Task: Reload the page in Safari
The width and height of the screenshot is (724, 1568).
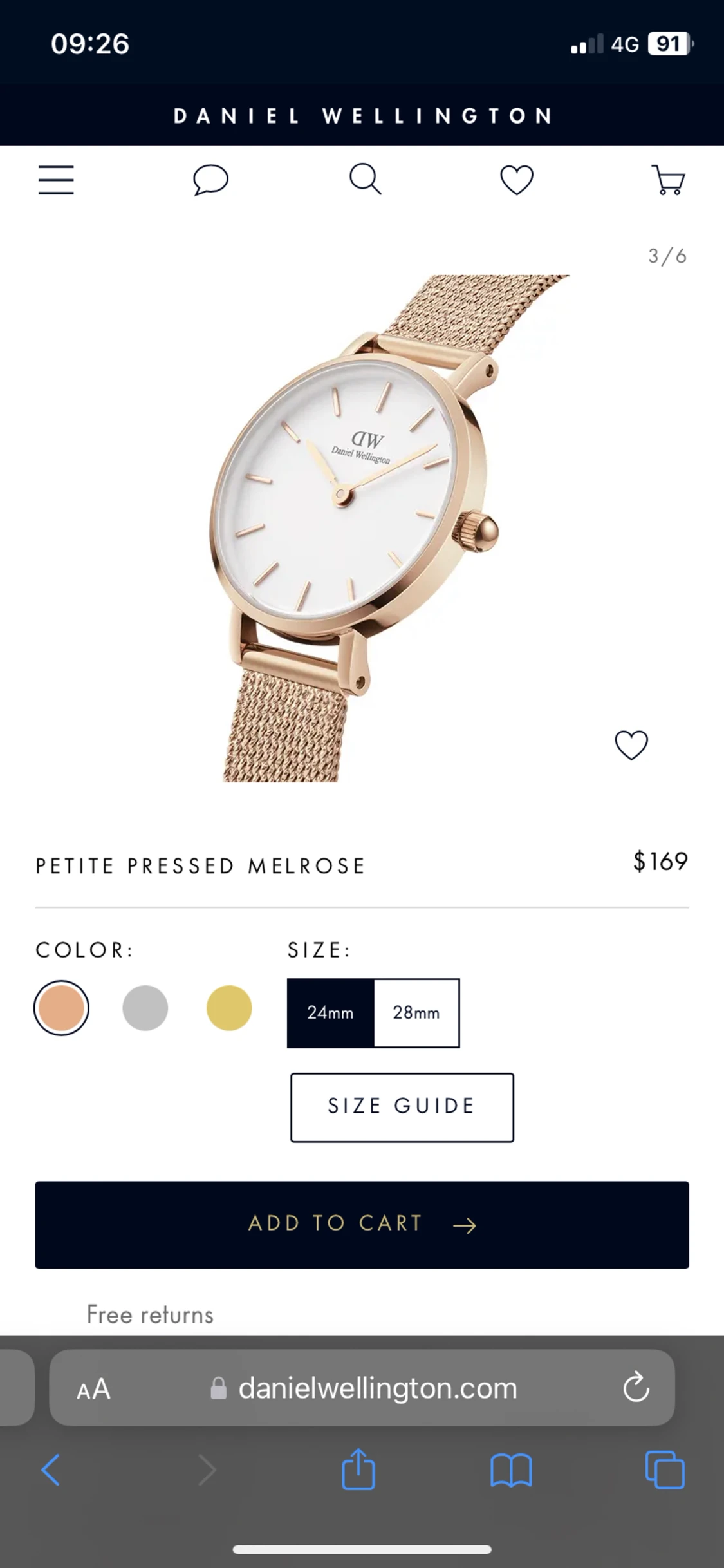Action: click(x=636, y=1387)
